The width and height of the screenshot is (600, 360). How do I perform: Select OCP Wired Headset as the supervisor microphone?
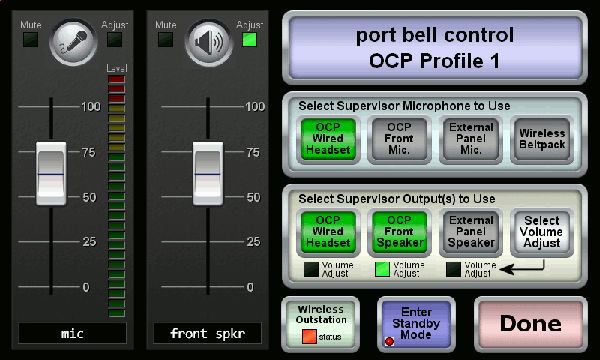328,139
